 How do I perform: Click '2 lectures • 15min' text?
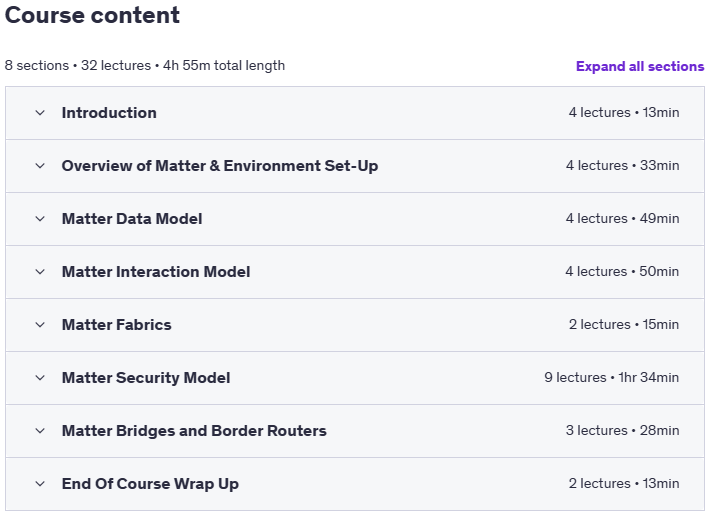(x=624, y=325)
